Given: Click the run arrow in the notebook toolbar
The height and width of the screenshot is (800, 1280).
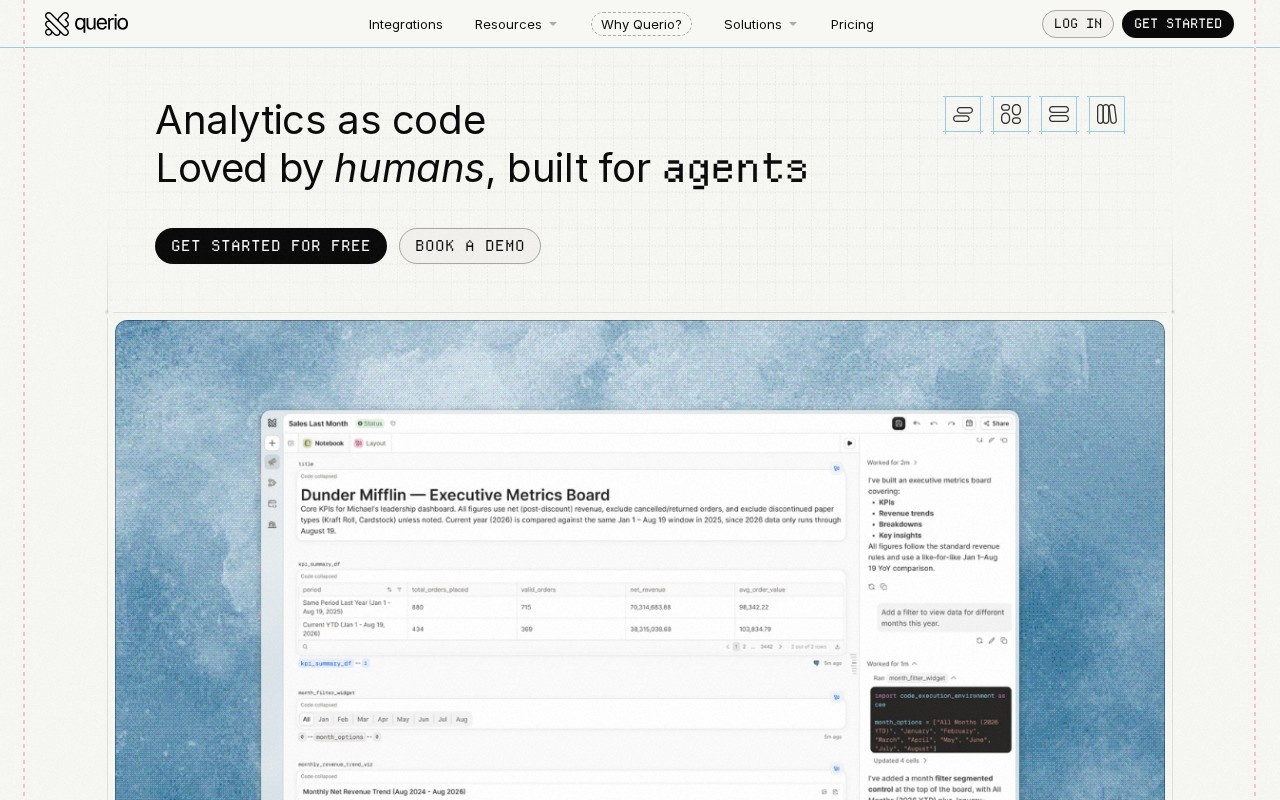Looking at the screenshot, I should coord(850,443).
